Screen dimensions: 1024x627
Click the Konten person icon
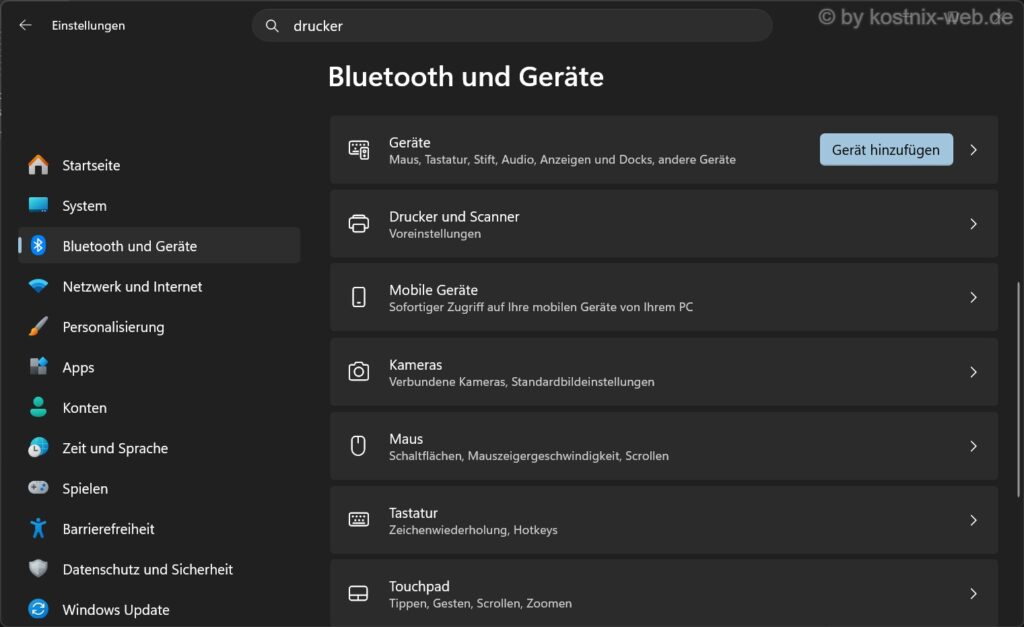(x=39, y=407)
